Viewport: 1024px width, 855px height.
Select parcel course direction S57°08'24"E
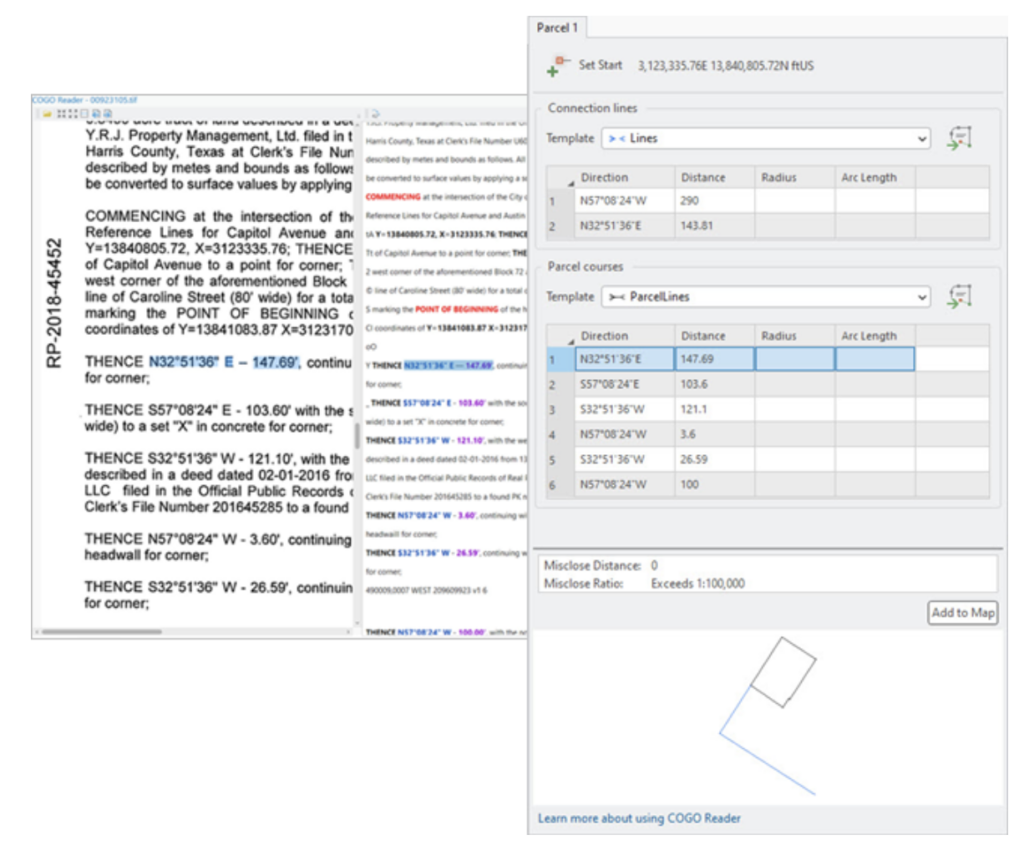click(x=624, y=385)
